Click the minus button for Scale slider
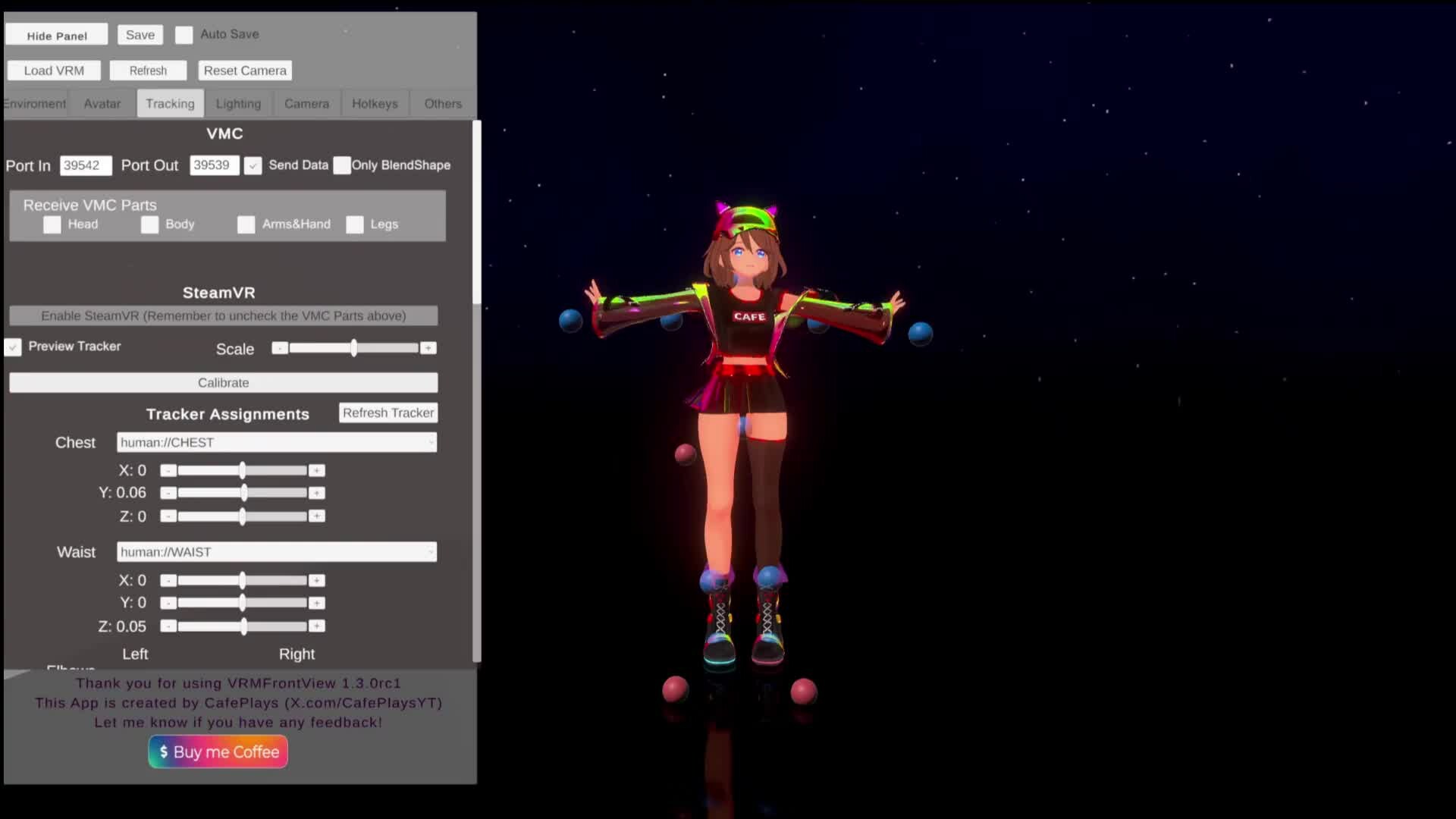The height and width of the screenshot is (819, 1456). point(280,348)
